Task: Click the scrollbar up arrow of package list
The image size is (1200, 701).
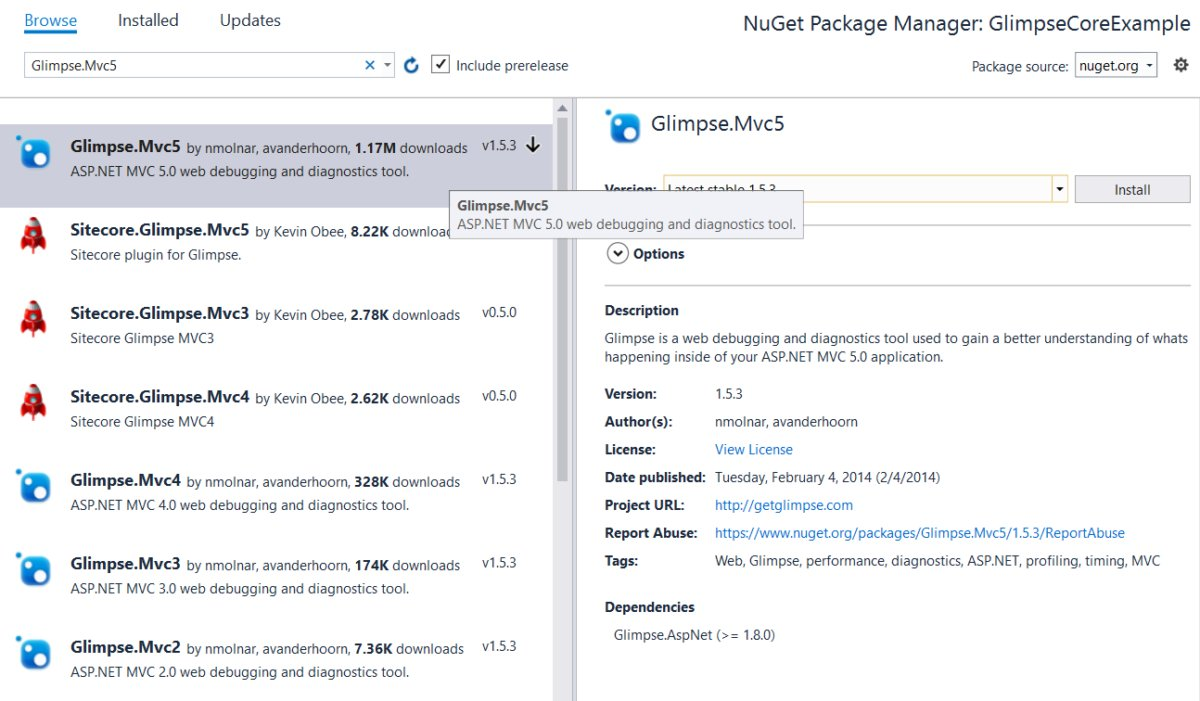Action: (562, 107)
